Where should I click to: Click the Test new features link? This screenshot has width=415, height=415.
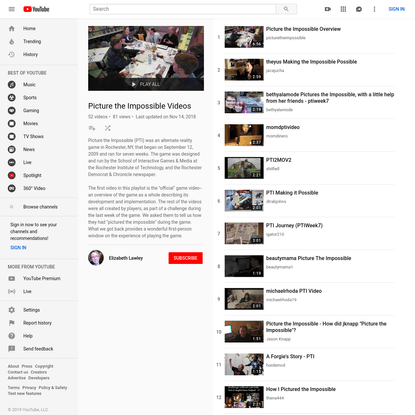tap(25, 393)
